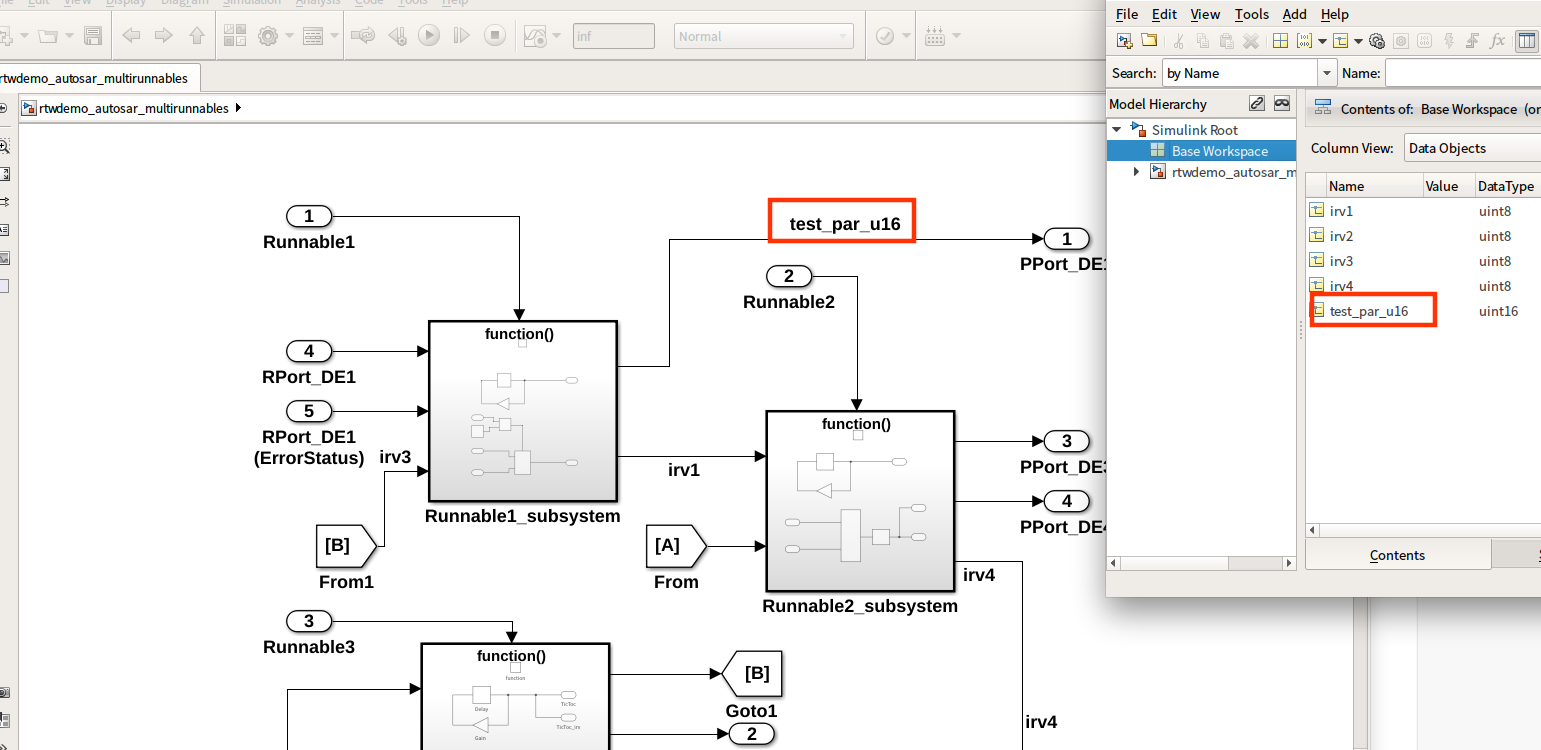Open the simulation mode 'Normal' dropdown
Screen dimensions: 1541x750
pos(763,36)
